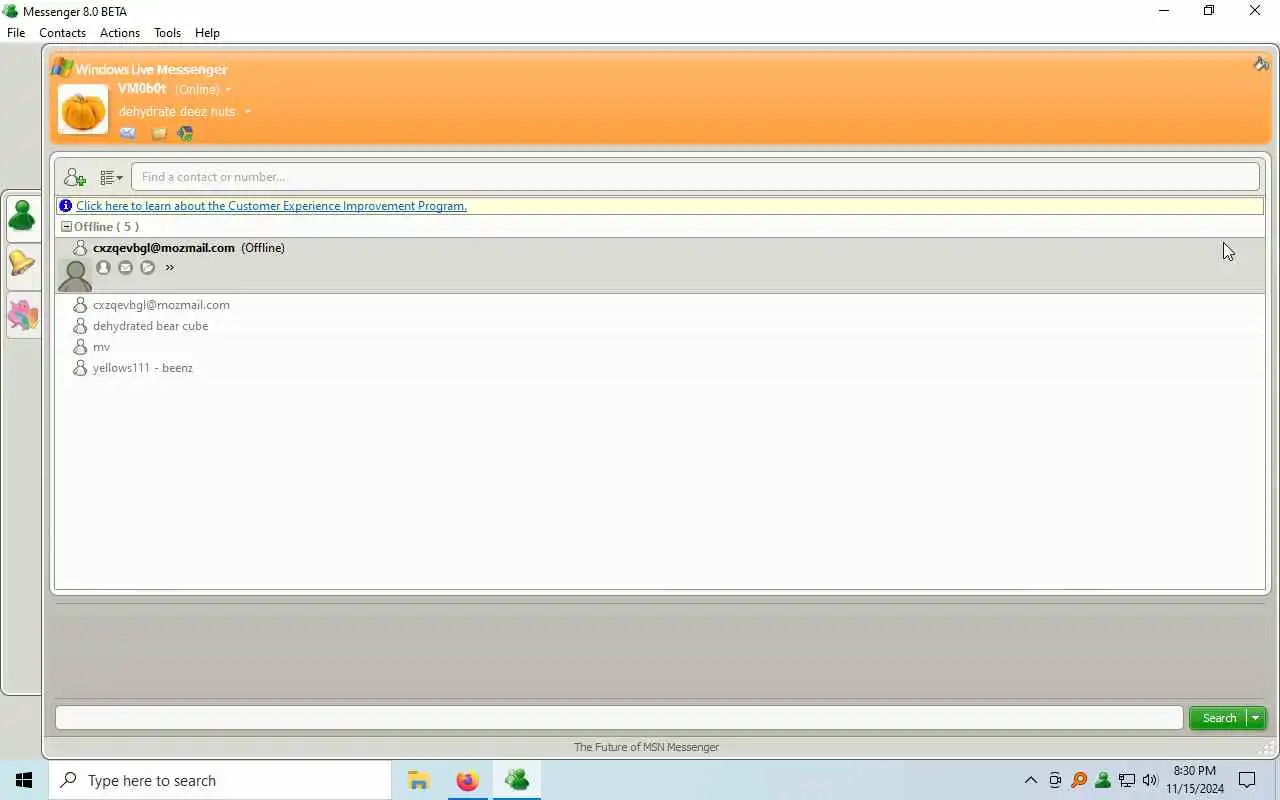Image resolution: width=1280 pixels, height=800 pixels.
Task: Collapse the Offline (5) group
Action: [x=66, y=227]
